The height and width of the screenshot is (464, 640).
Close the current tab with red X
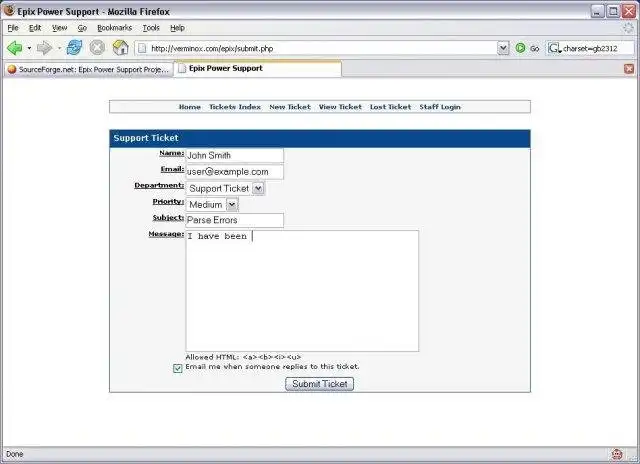[629, 69]
